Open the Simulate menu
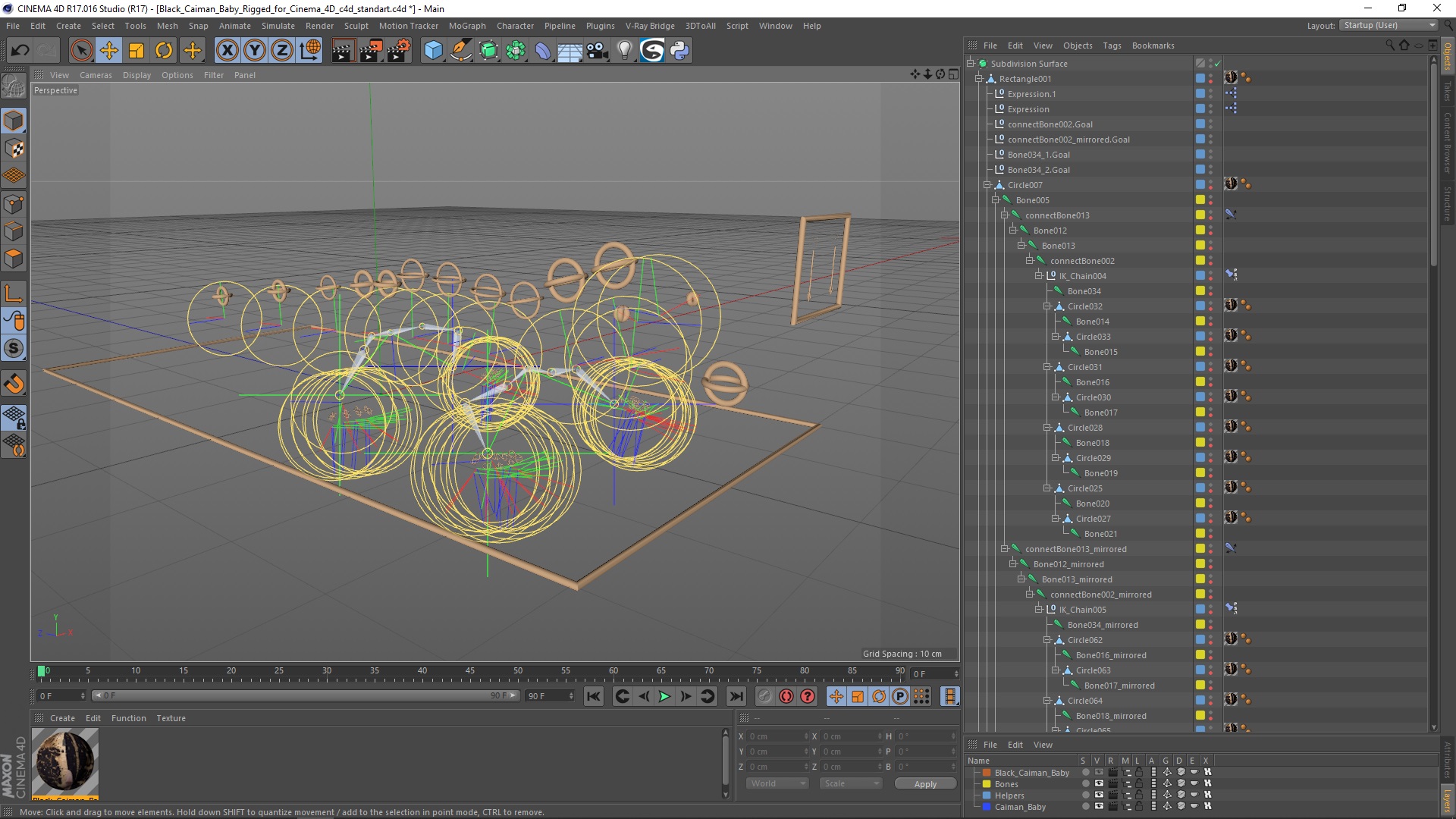1456x819 pixels. [278, 26]
